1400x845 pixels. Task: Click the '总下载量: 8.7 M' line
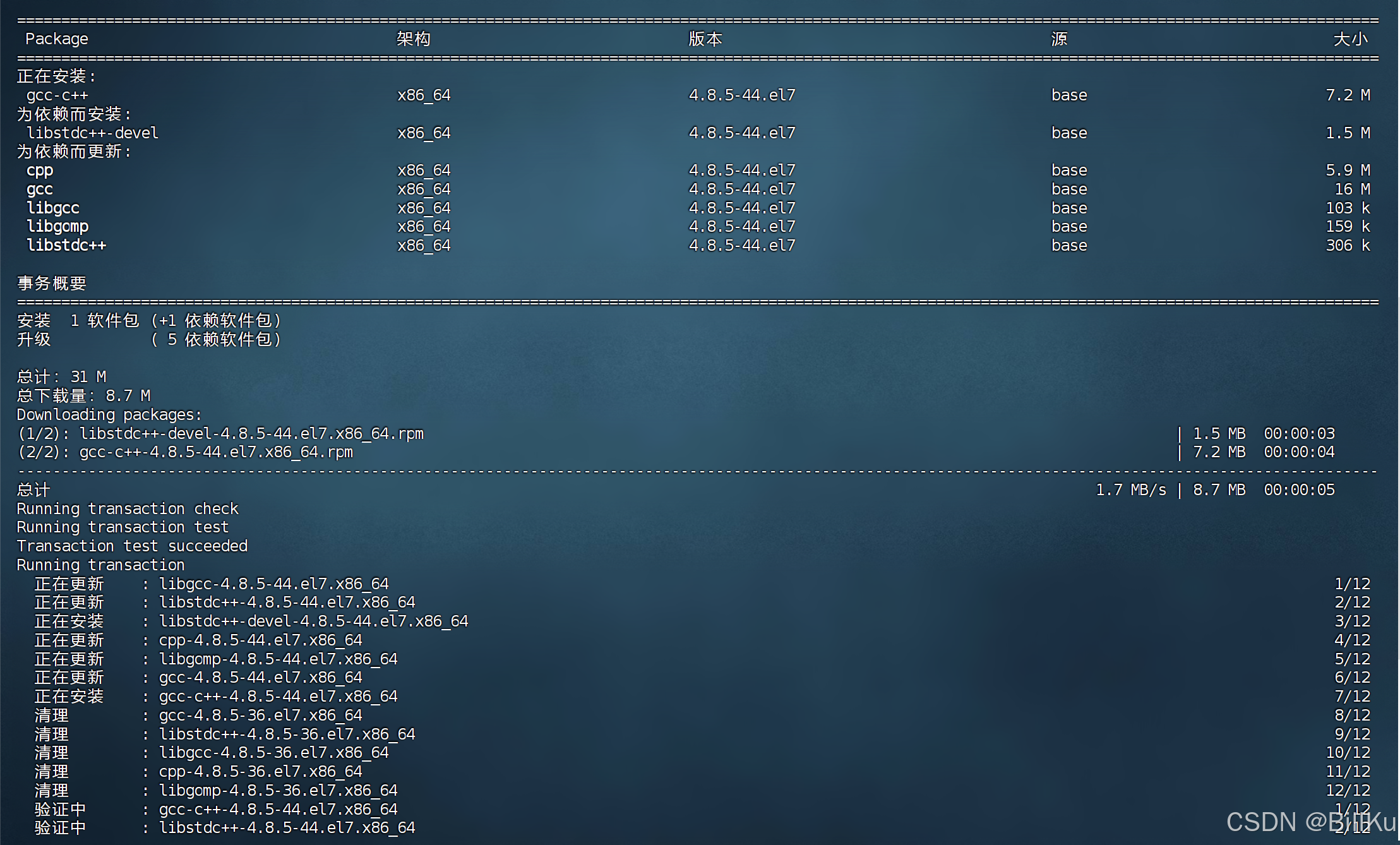pos(83,396)
